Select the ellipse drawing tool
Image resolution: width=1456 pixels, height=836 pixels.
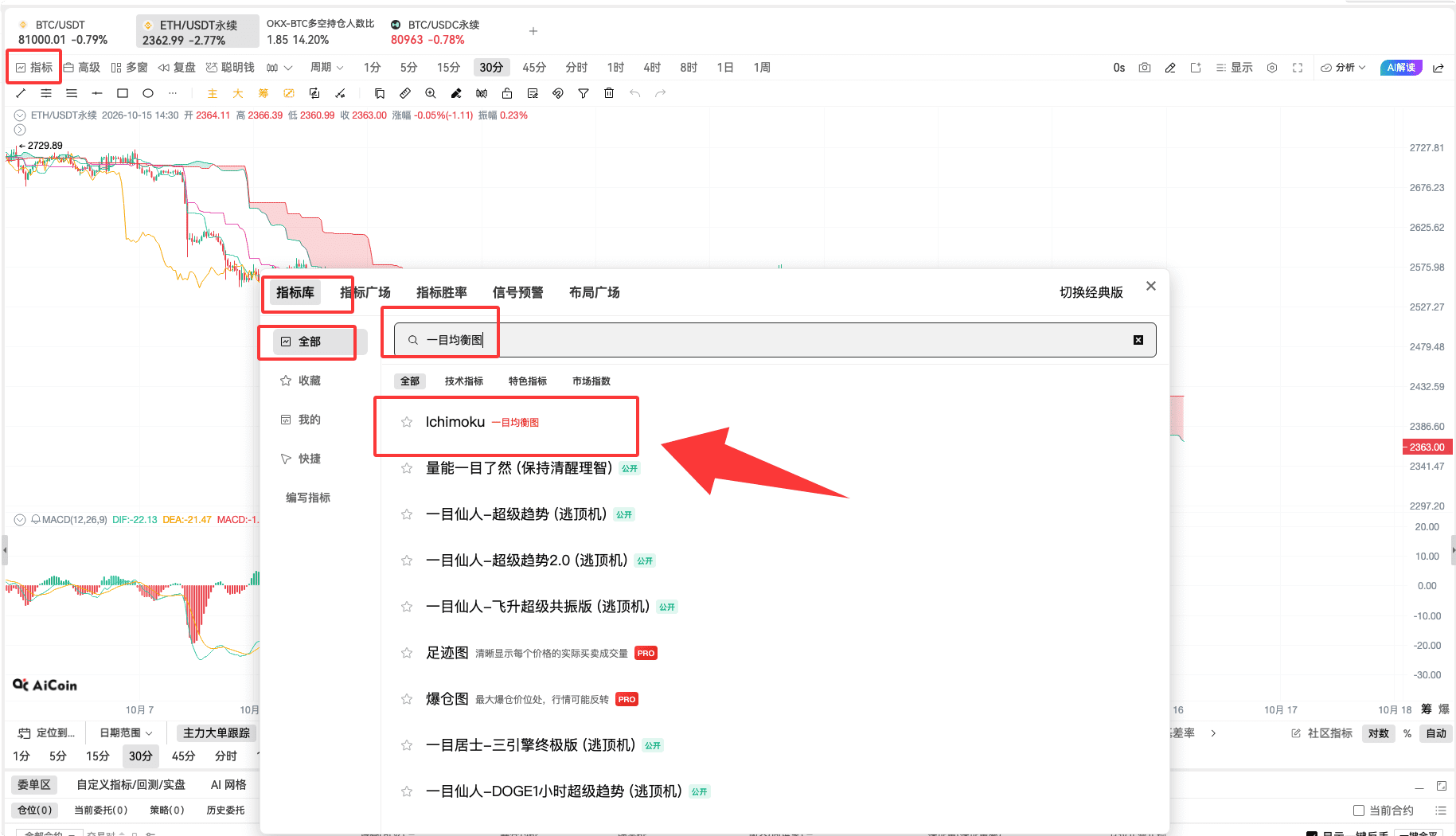(148, 93)
